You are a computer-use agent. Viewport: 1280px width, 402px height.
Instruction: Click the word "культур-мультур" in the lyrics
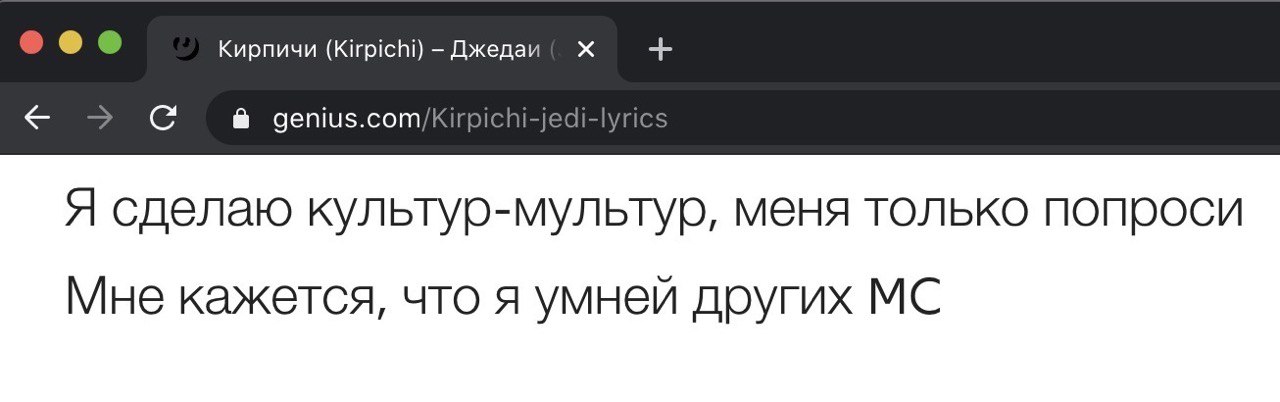509,212
